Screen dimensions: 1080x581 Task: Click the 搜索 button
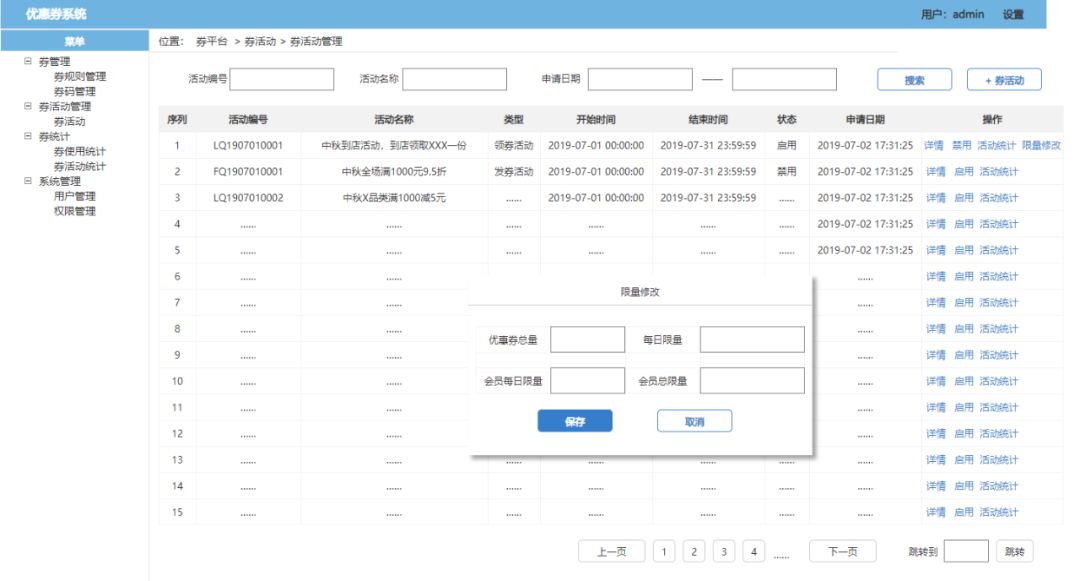(915, 78)
